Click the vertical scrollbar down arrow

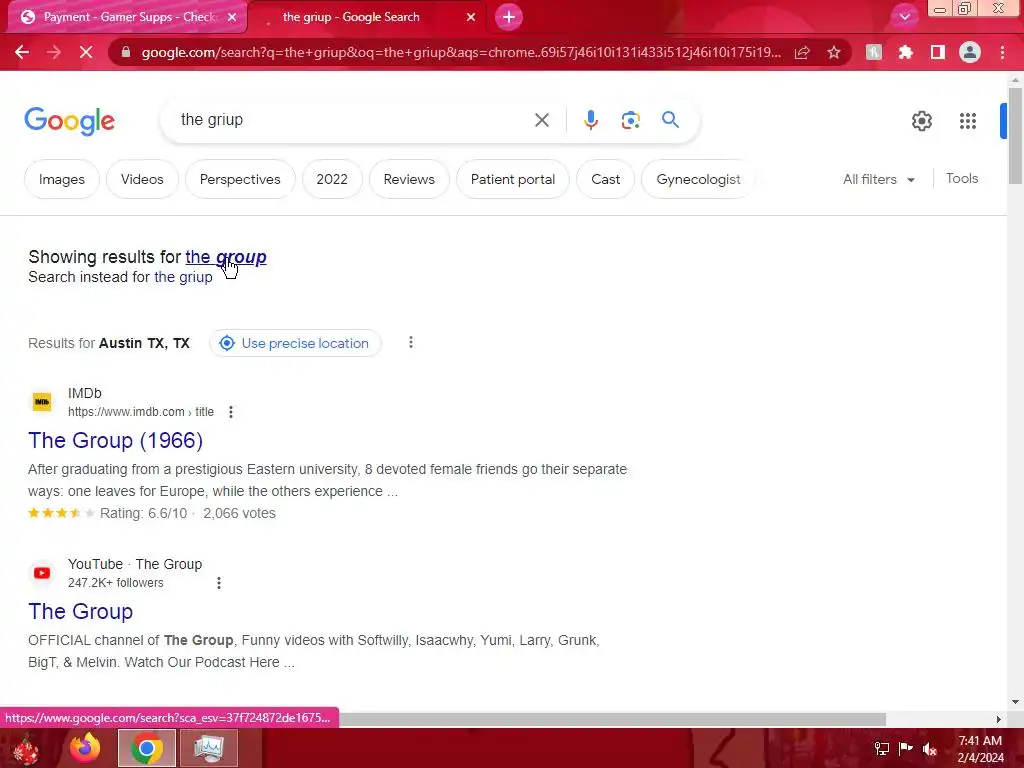1014,702
